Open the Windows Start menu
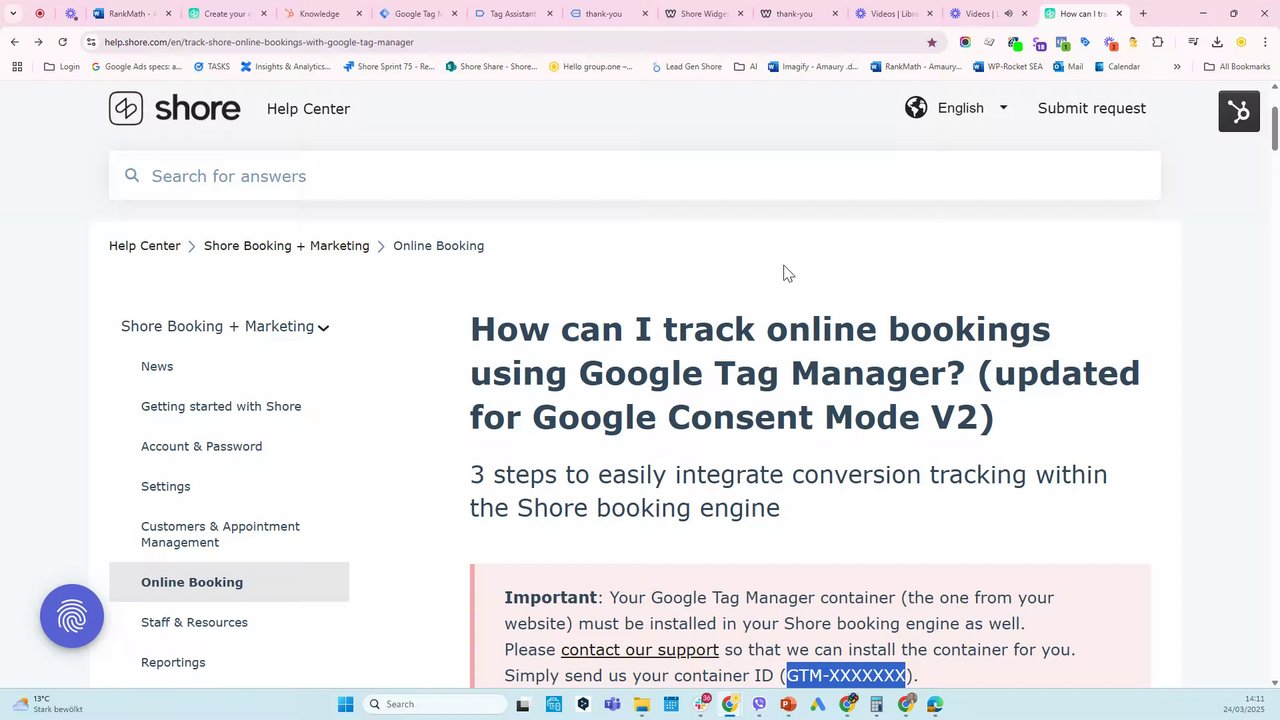The width and height of the screenshot is (1280, 720). click(x=345, y=704)
